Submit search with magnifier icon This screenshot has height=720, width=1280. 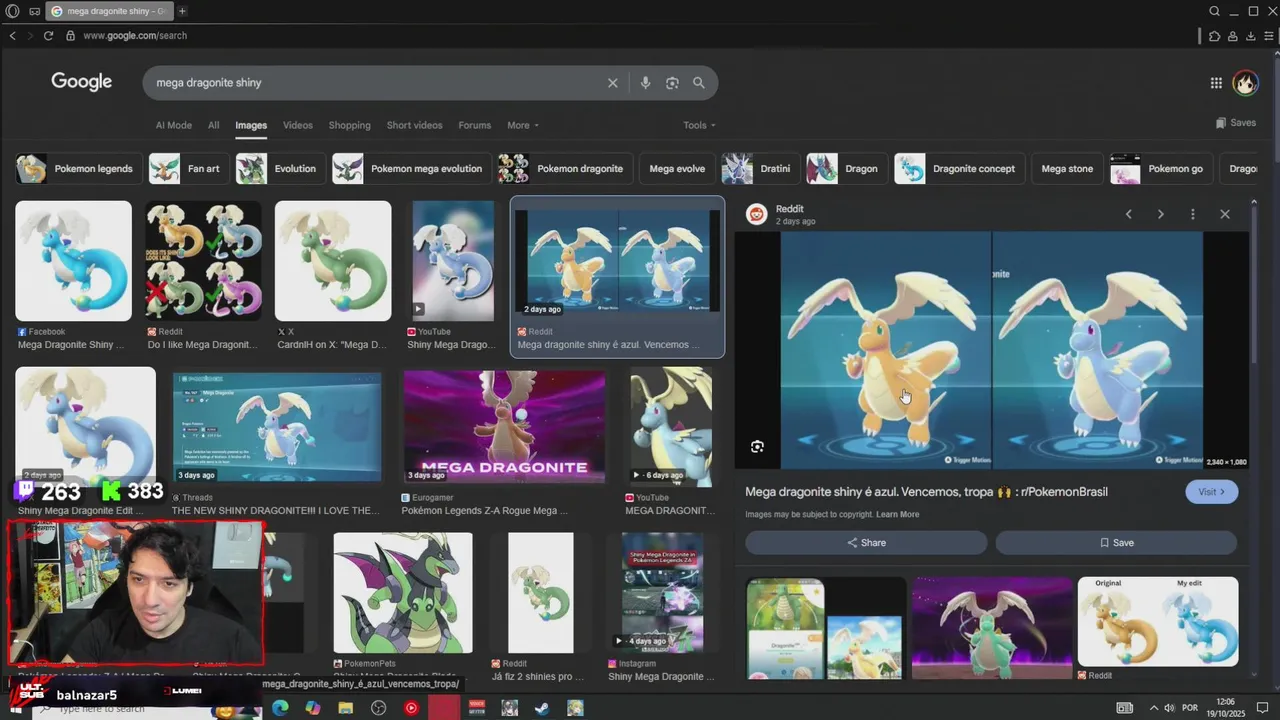click(x=699, y=83)
